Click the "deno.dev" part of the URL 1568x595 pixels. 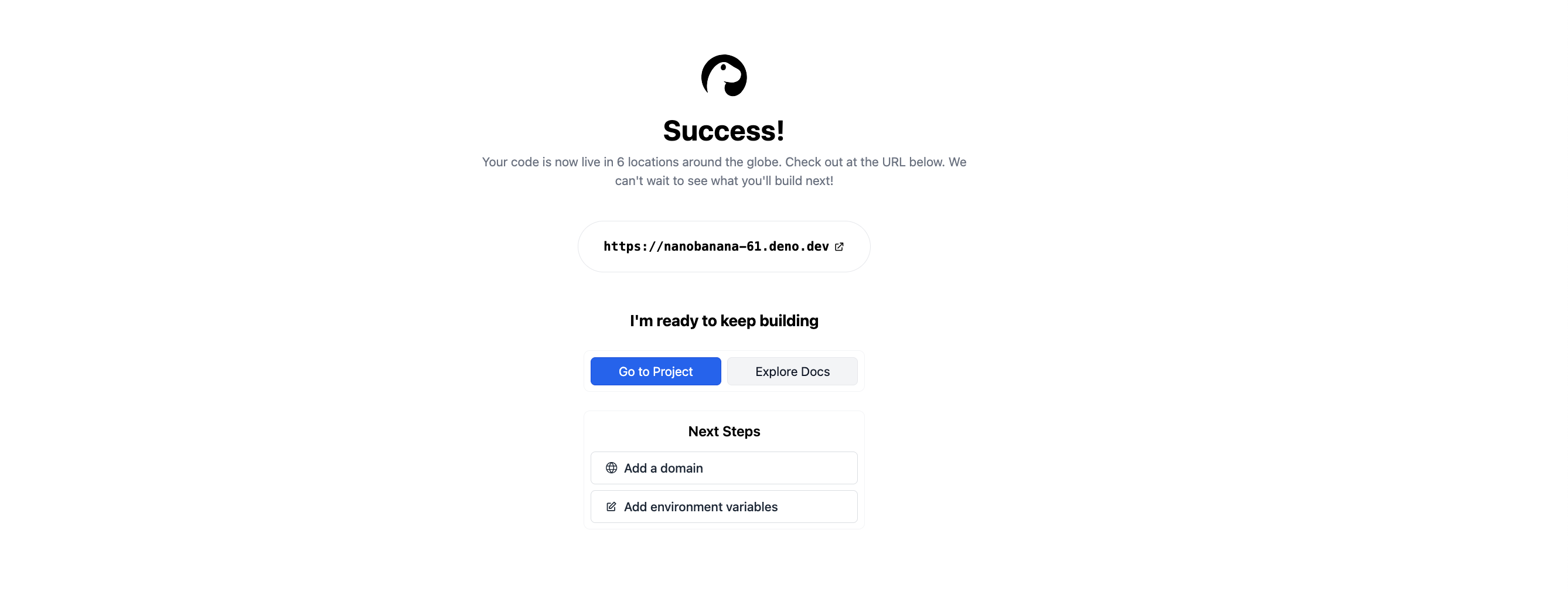pyautogui.click(x=799, y=247)
